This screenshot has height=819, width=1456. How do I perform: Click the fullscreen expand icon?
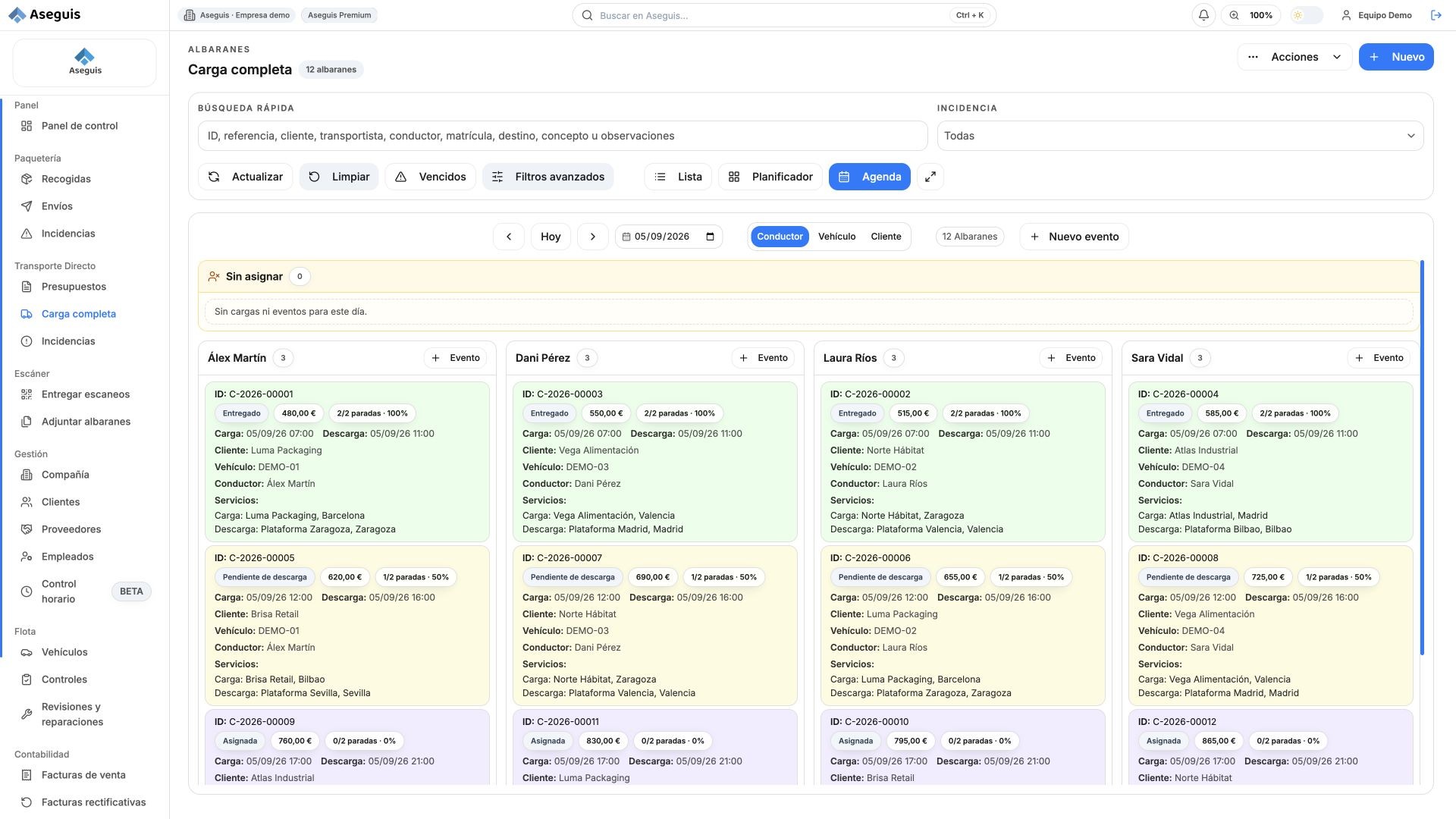(930, 177)
